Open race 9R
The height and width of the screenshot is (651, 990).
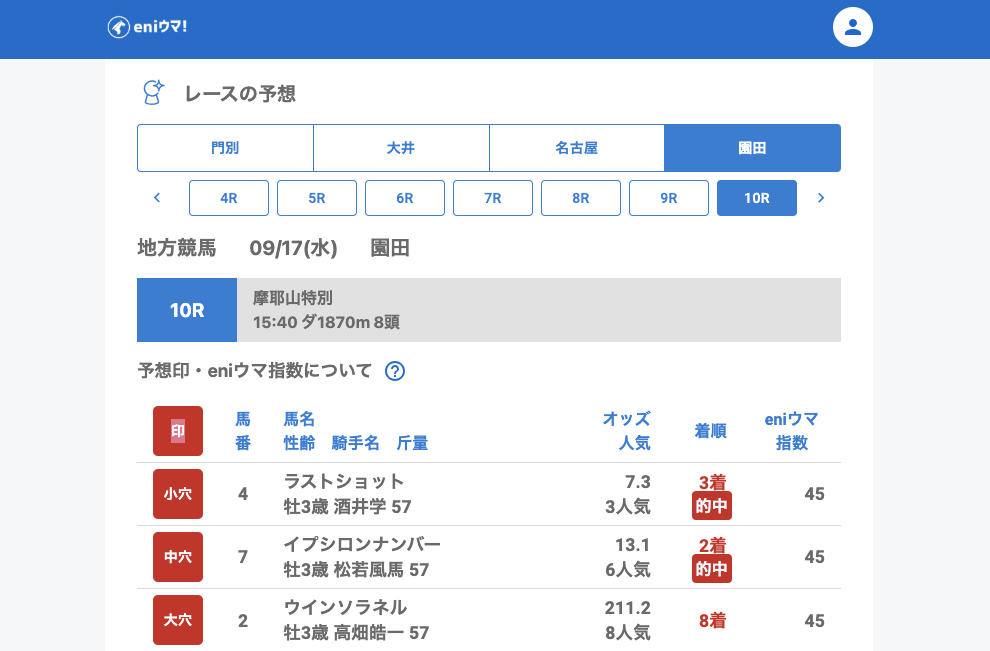669,198
